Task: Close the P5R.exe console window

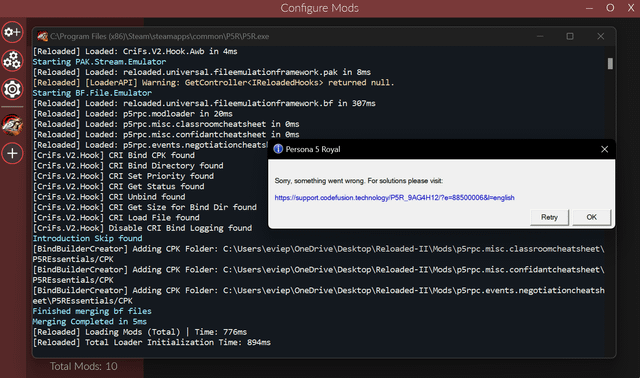Action: 600,36
